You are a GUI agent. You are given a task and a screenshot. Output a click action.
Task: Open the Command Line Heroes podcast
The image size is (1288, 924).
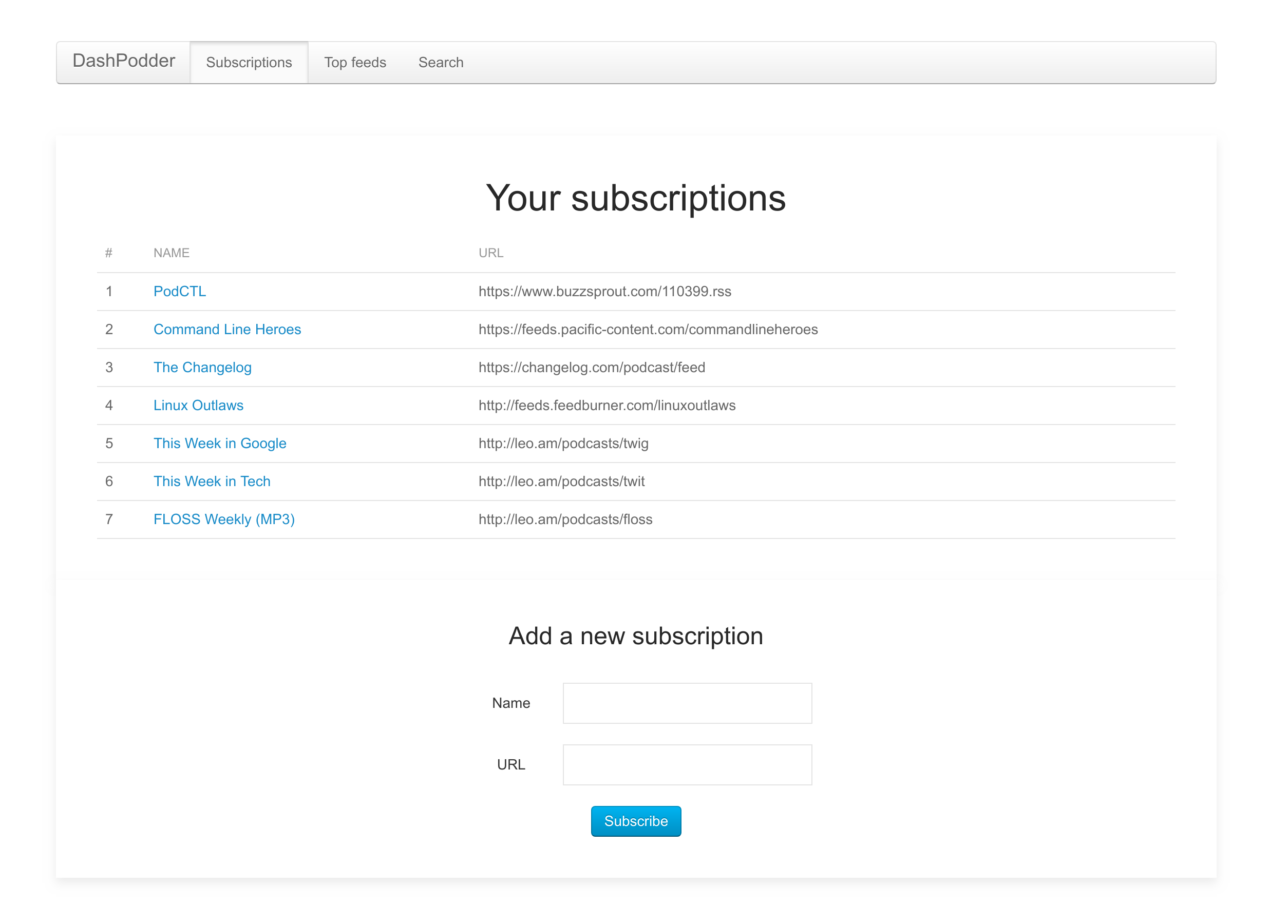point(227,328)
